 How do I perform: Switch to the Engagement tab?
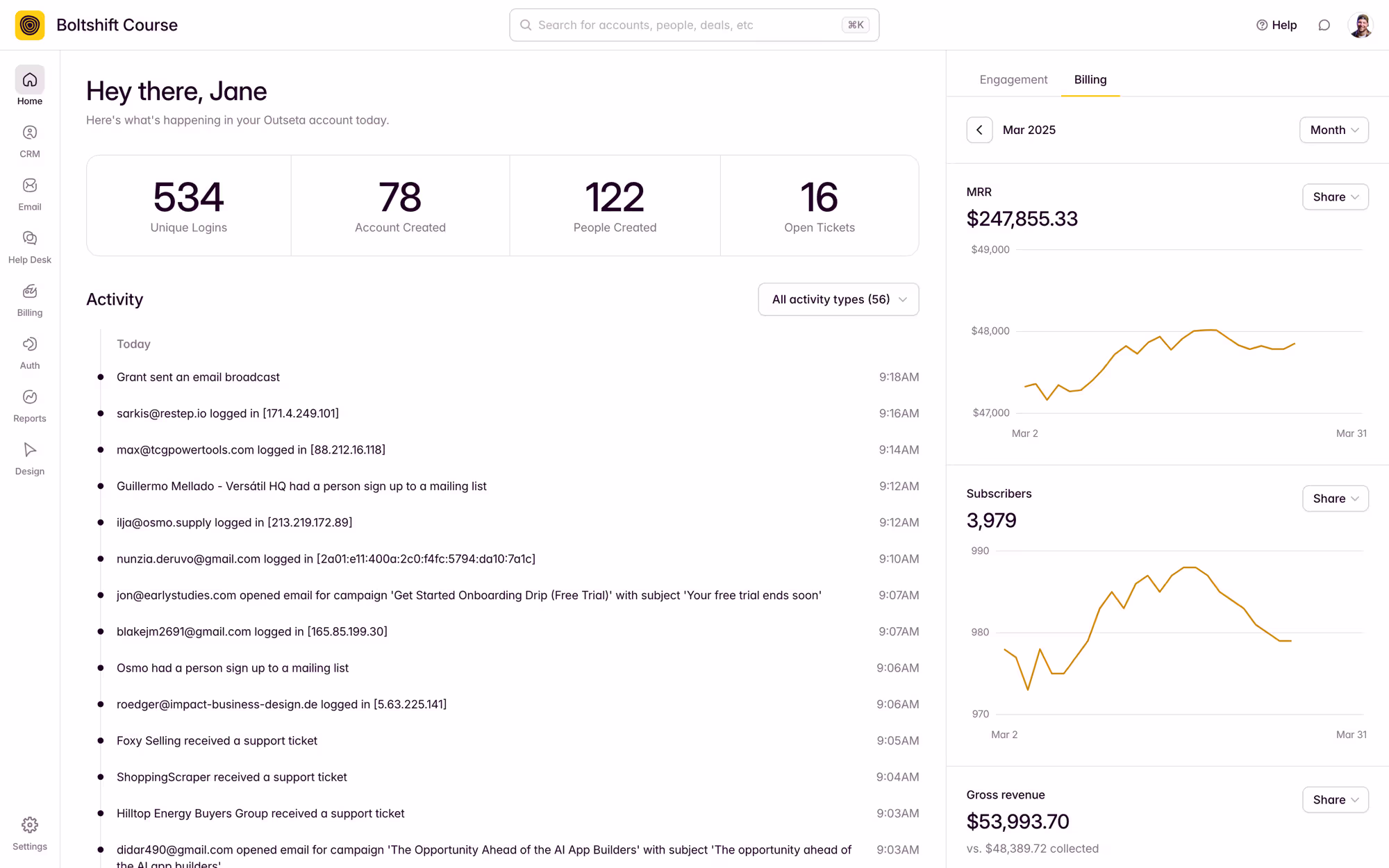click(x=1013, y=80)
